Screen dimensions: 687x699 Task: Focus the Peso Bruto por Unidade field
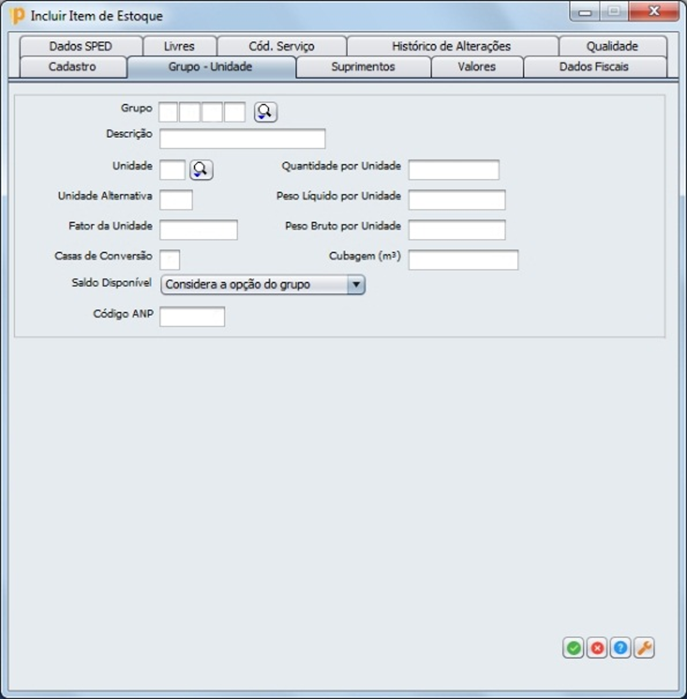pyautogui.click(x=456, y=230)
